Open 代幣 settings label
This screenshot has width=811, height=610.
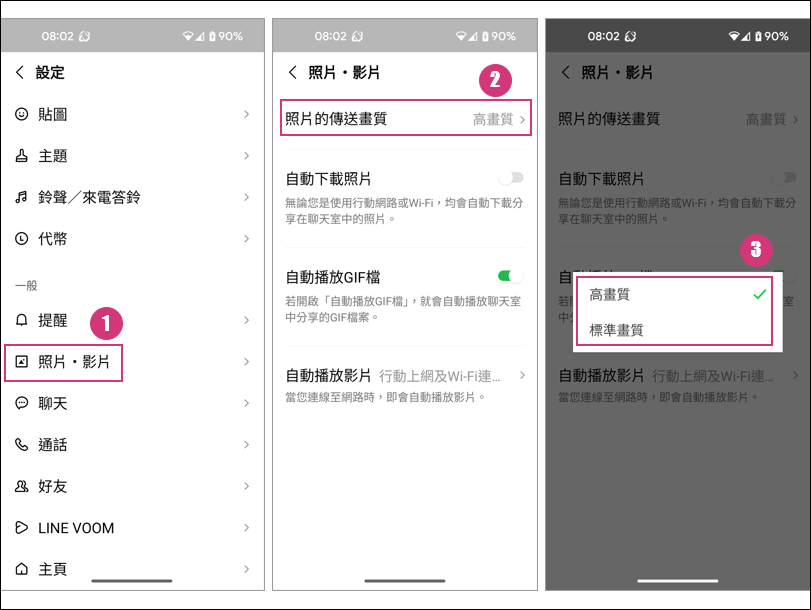[52, 239]
